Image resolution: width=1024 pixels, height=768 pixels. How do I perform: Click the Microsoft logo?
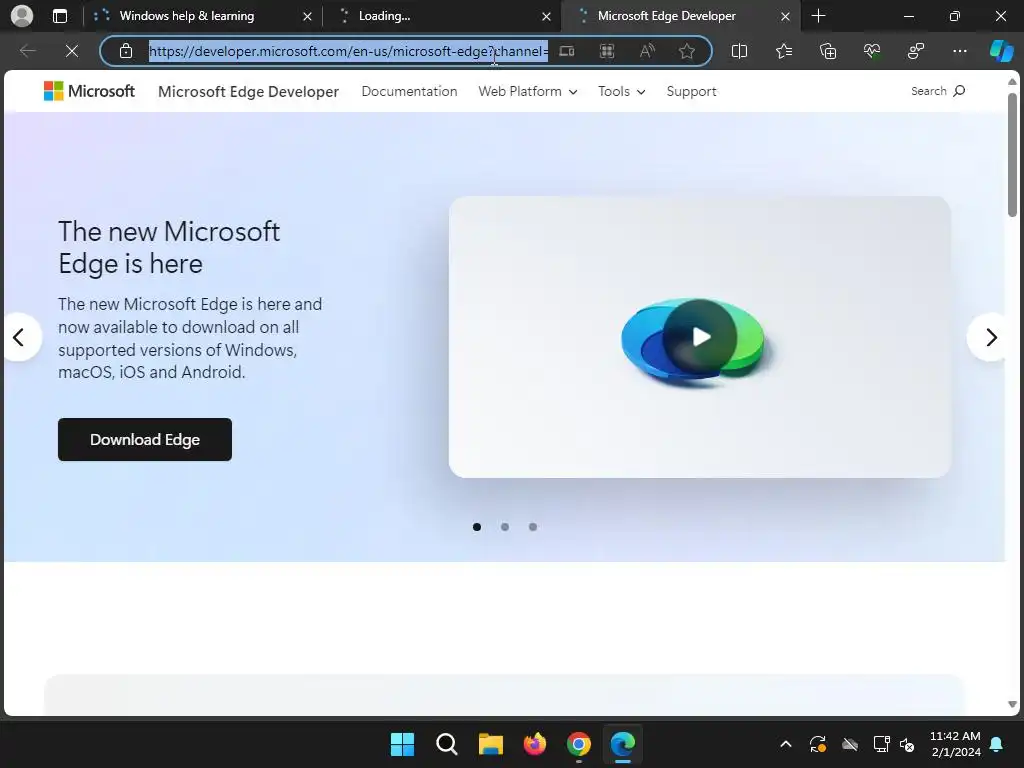coord(89,91)
